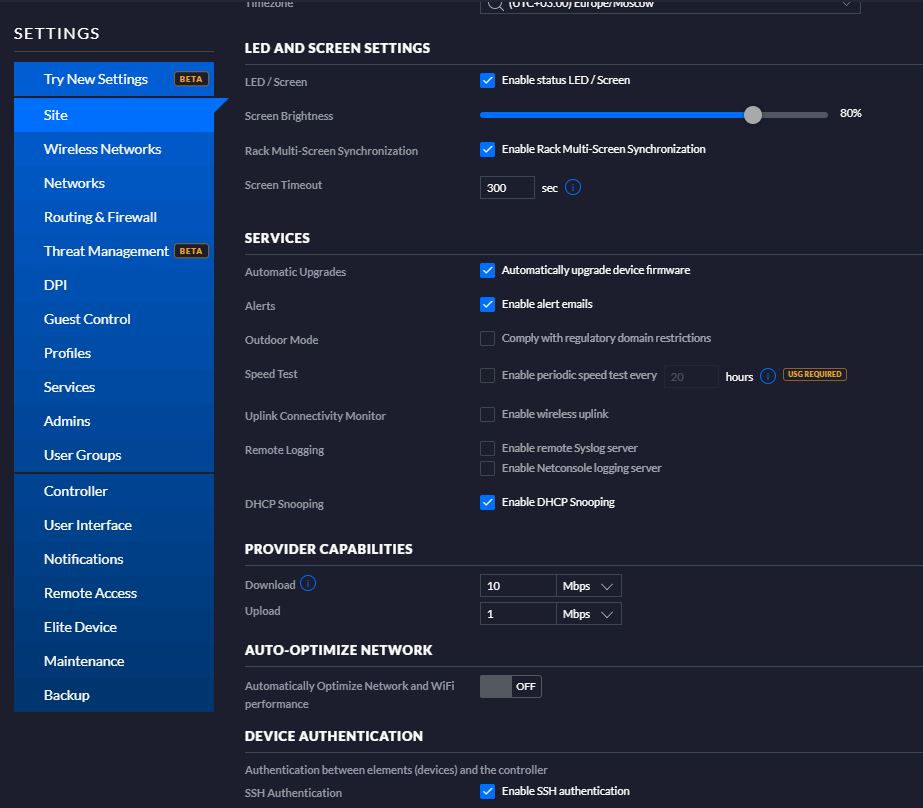This screenshot has width=923, height=808.
Task: Click the info icon next to Screen Timeout
Action: pos(573,187)
